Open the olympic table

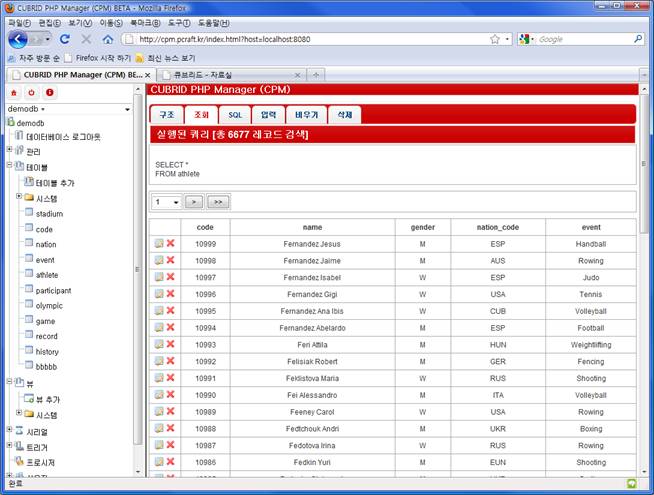(49, 306)
